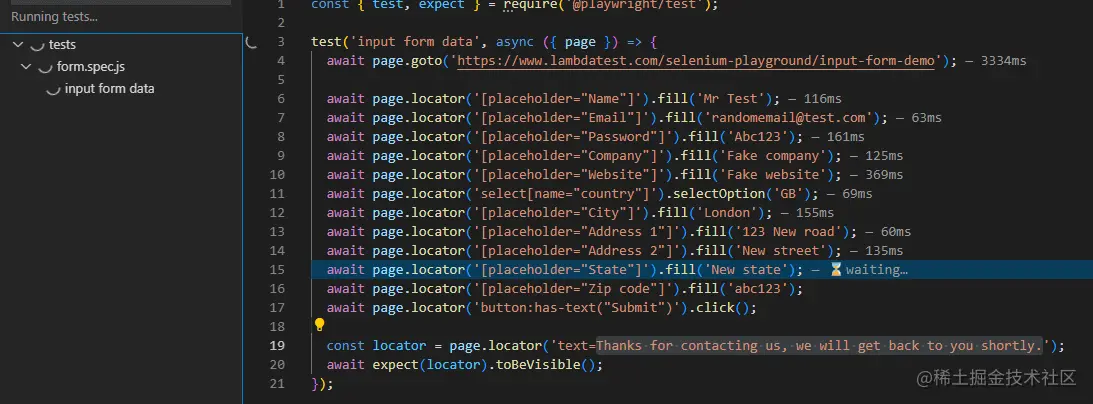The image size is (1093, 404).
Task: Click 'randomemail@test.com' string
Action: click(x=787, y=118)
